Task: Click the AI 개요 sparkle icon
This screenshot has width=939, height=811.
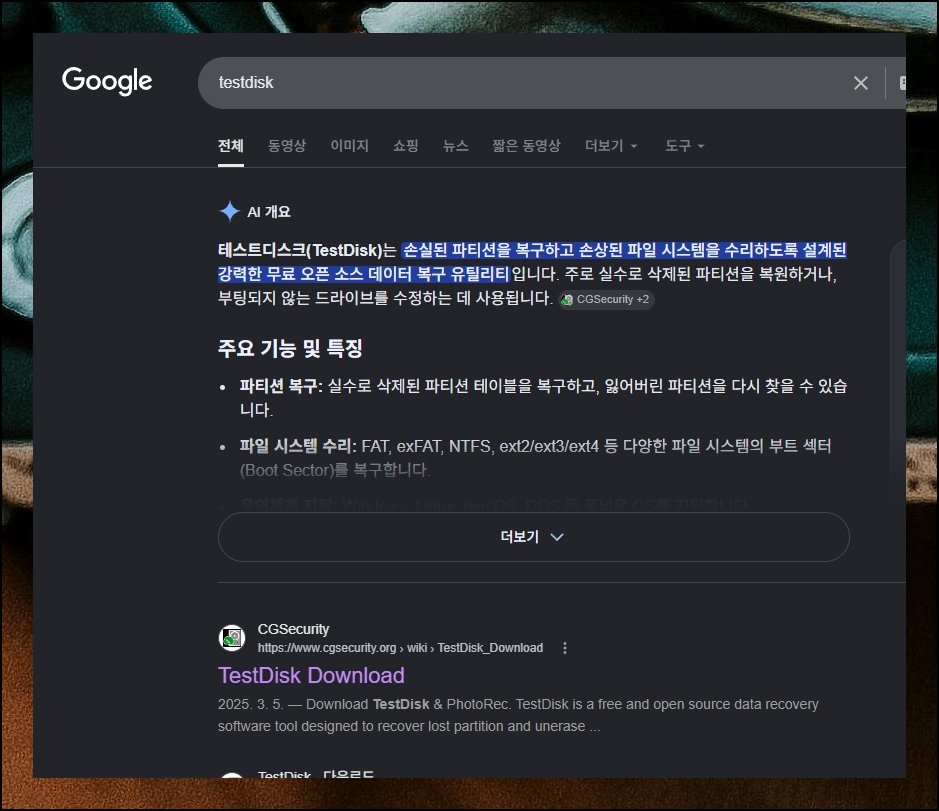Action: pyautogui.click(x=229, y=211)
